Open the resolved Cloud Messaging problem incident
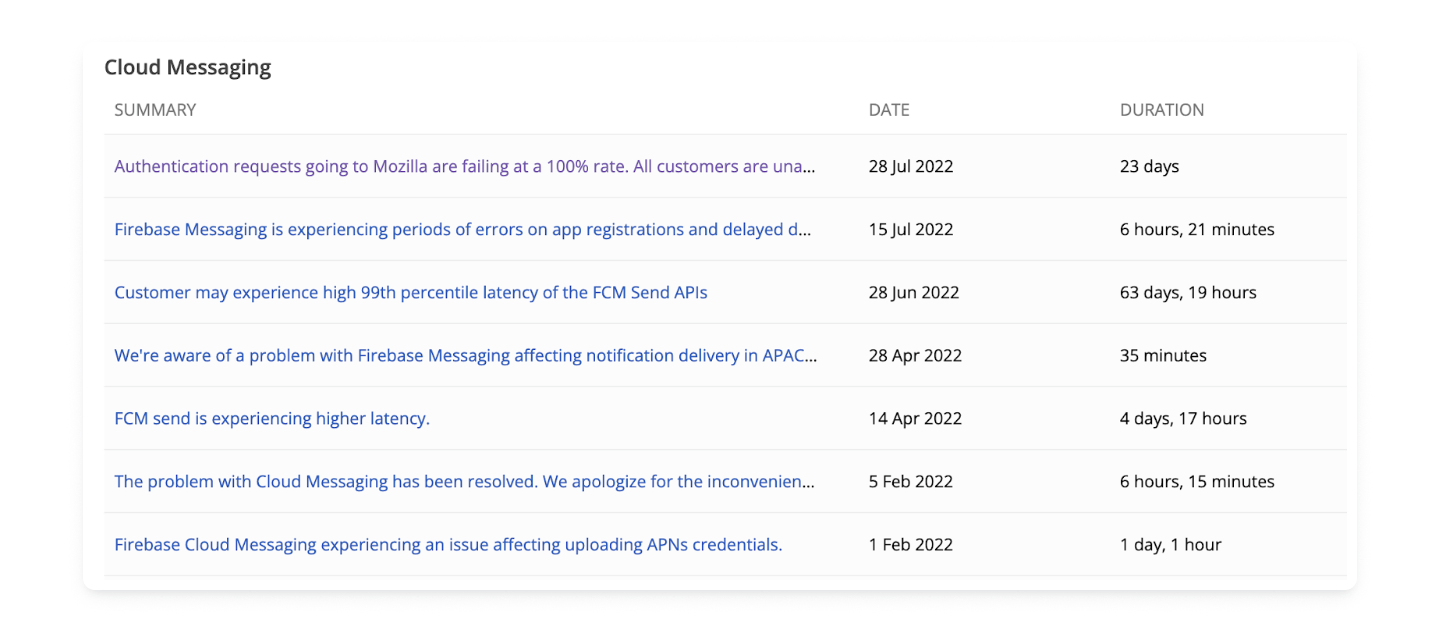This screenshot has width=1440, height=631. pos(463,481)
